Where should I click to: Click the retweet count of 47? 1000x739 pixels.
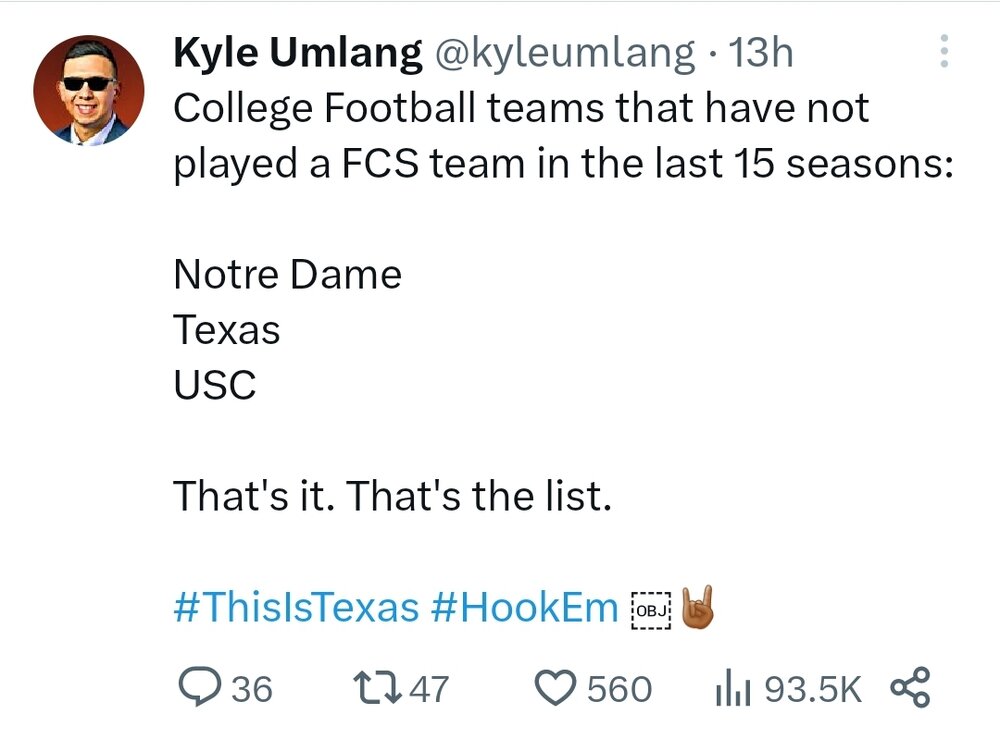coord(429,689)
